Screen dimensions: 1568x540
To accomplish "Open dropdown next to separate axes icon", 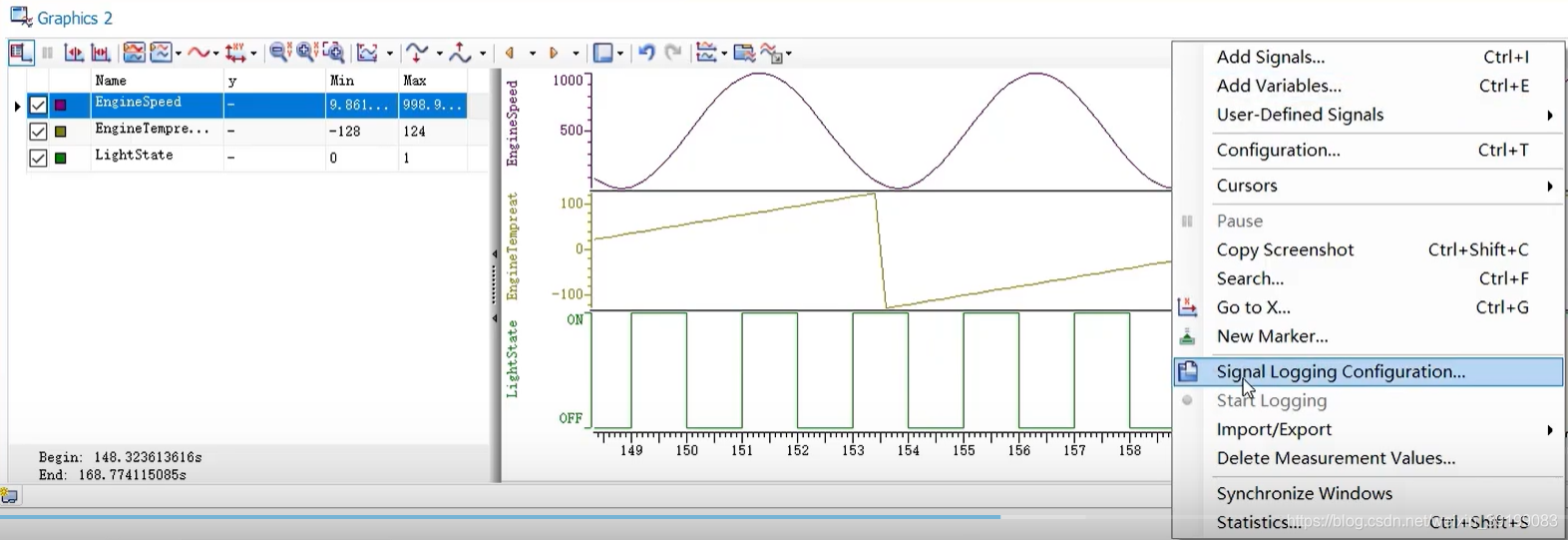I will 179,54.
